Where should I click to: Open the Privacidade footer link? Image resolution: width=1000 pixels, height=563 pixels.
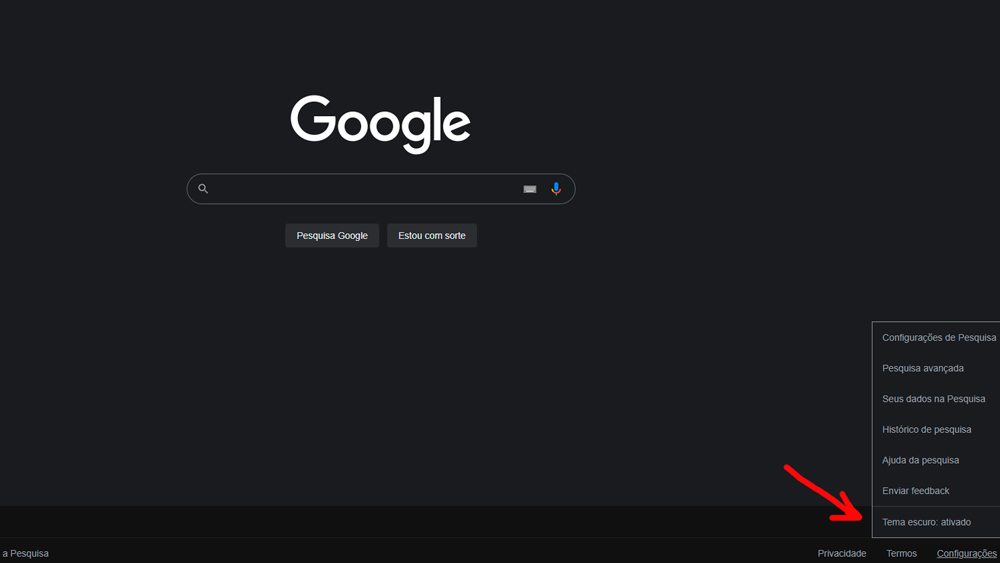[841, 553]
